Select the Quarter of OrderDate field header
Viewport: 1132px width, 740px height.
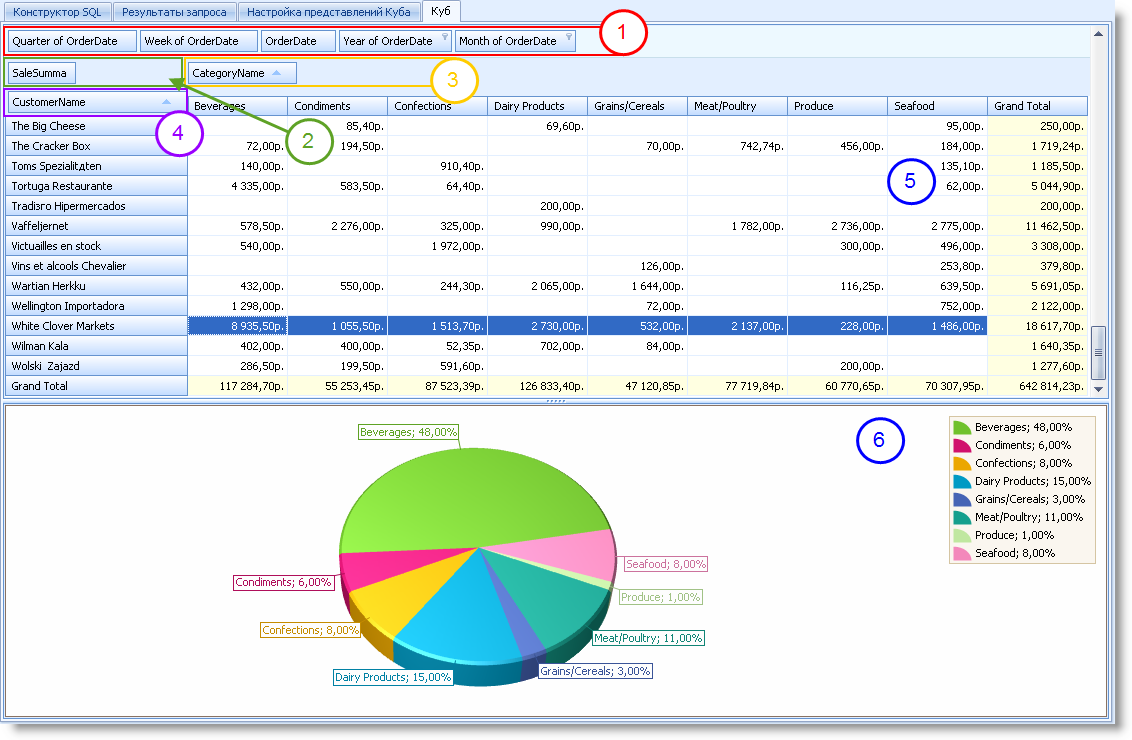[x=71, y=41]
